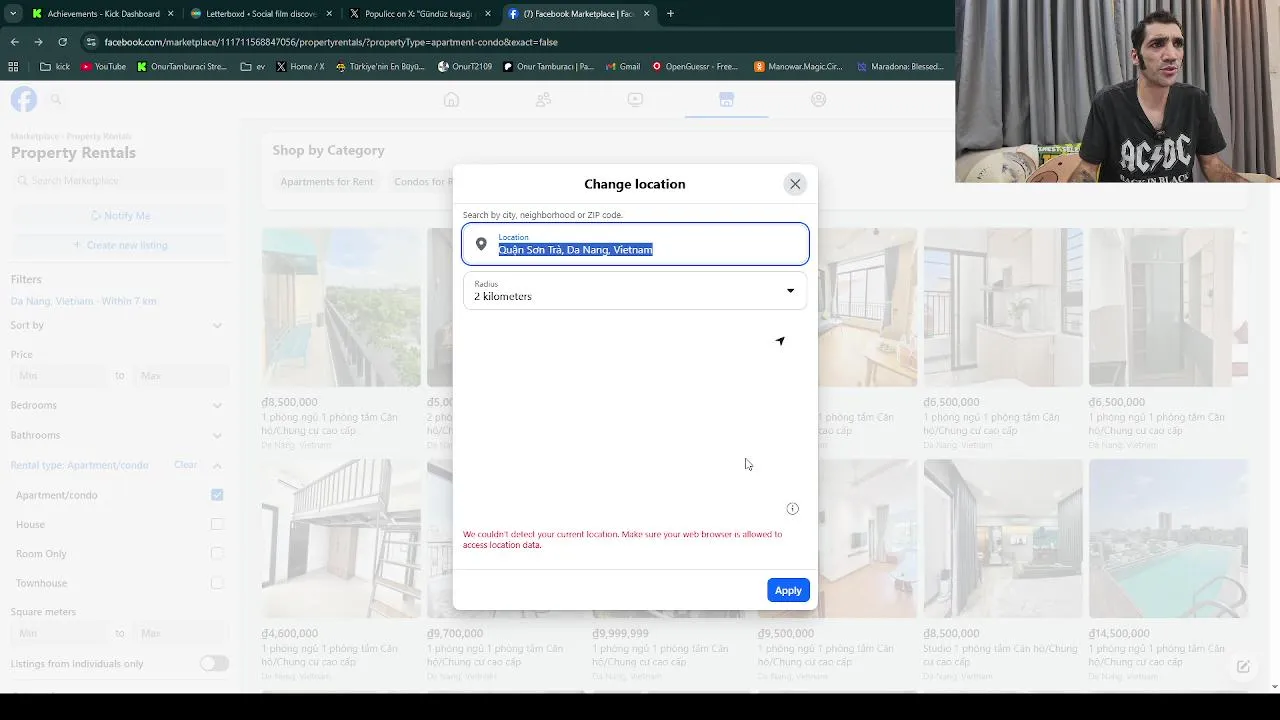This screenshot has height=720, width=1280.
Task: Check the Townhouse checkbox
Action: coord(217,583)
